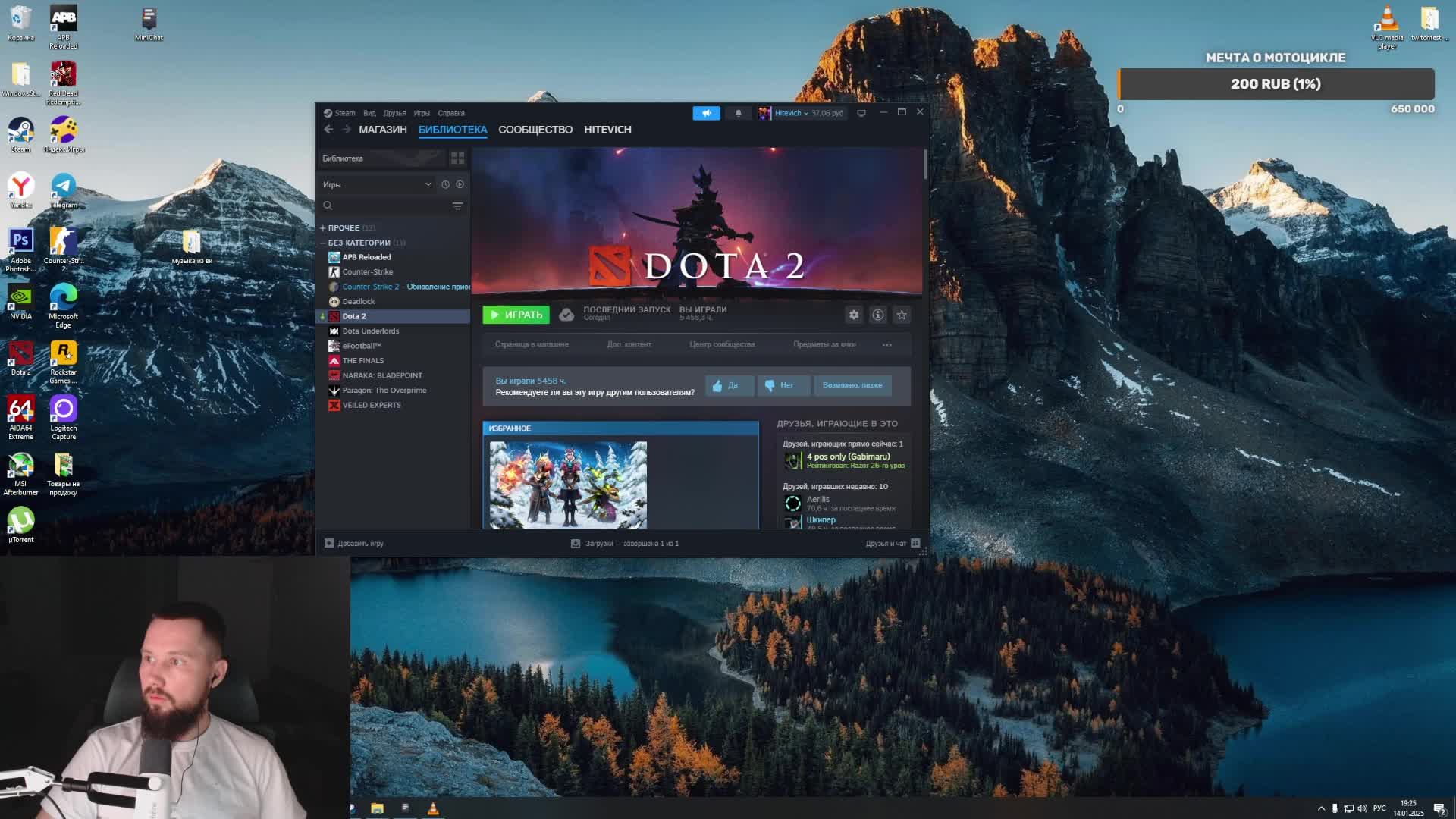Open the Dota 2 settings gear

pos(854,315)
